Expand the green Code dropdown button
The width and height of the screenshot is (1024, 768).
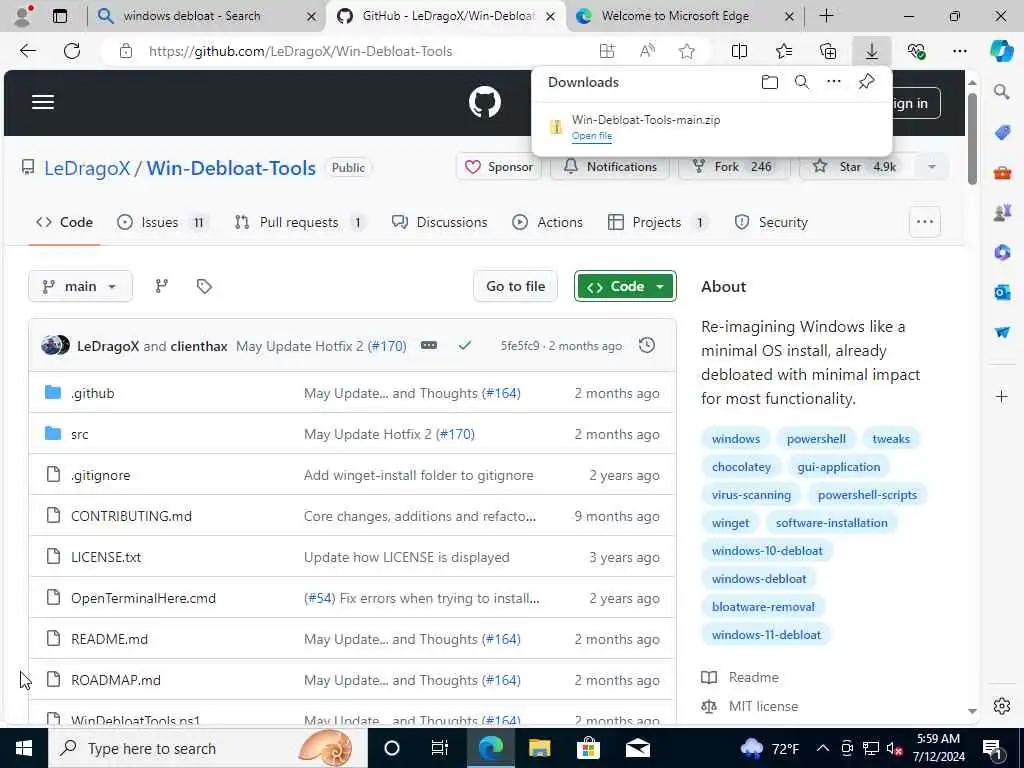click(625, 286)
